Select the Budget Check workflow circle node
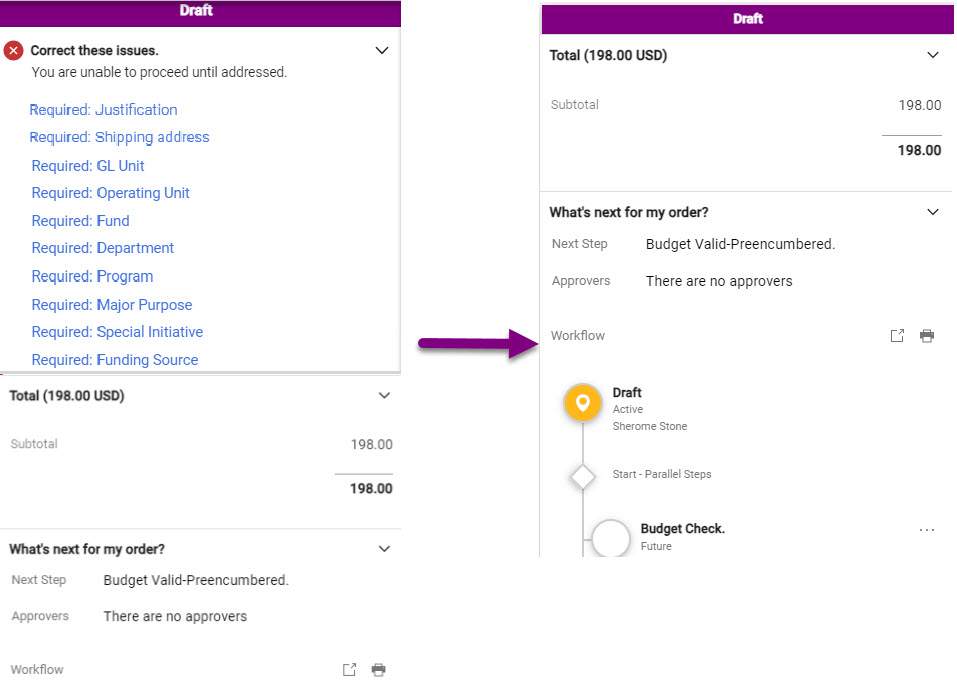The width and height of the screenshot is (957, 688). click(611, 536)
